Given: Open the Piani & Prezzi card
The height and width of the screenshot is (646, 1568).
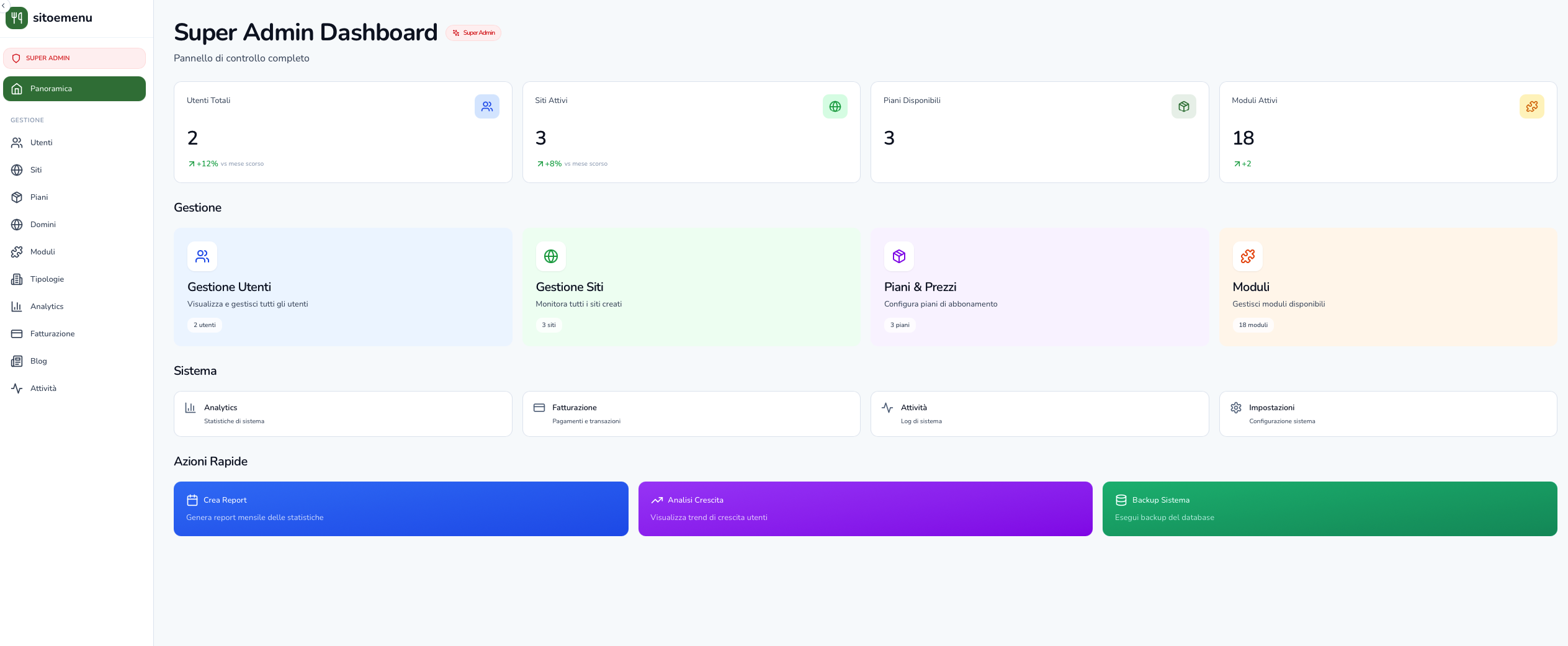Looking at the screenshot, I should tap(1039, 287).
